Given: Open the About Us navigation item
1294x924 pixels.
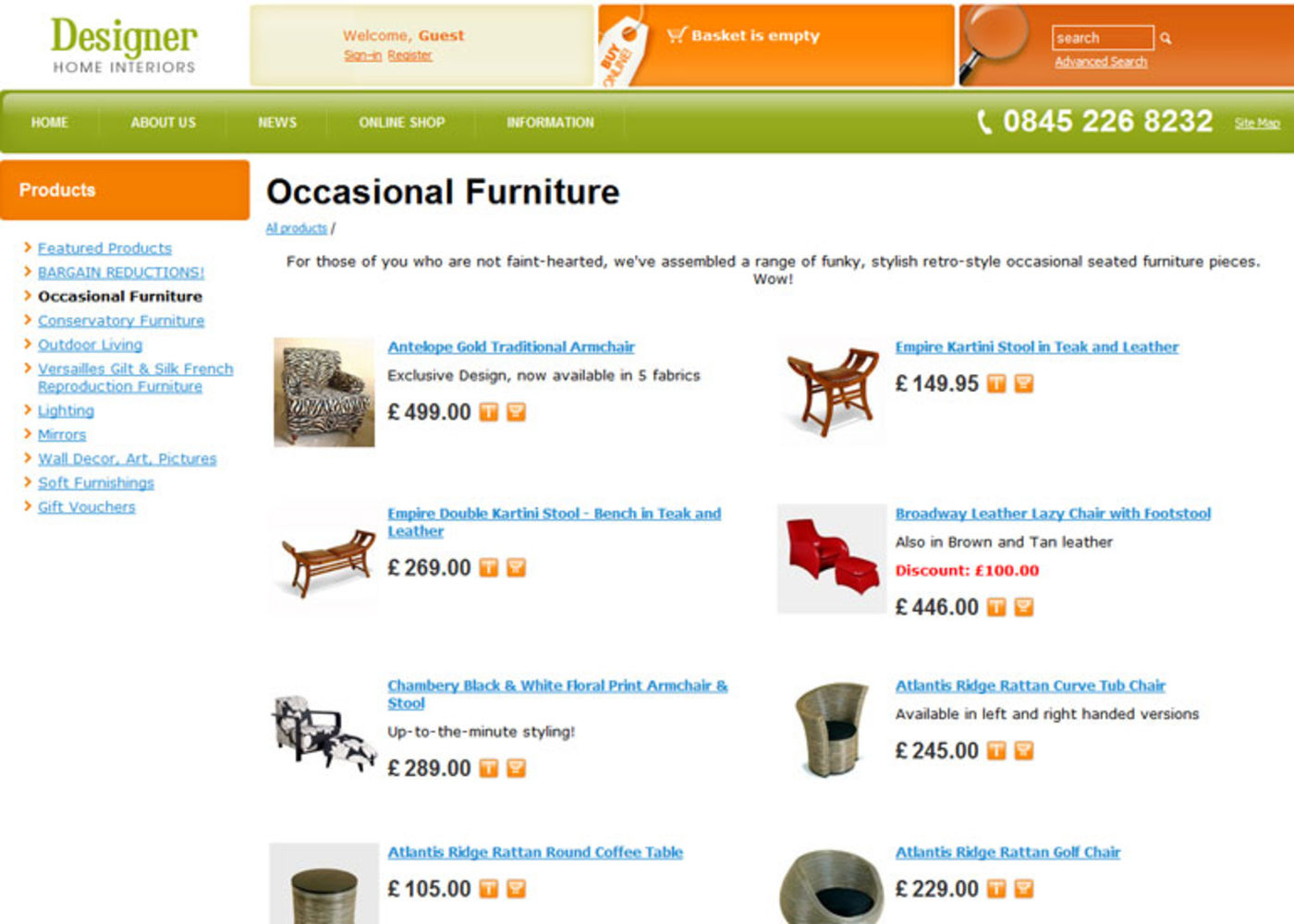Looking at the screenshot, I should click(x=164, y=122).
